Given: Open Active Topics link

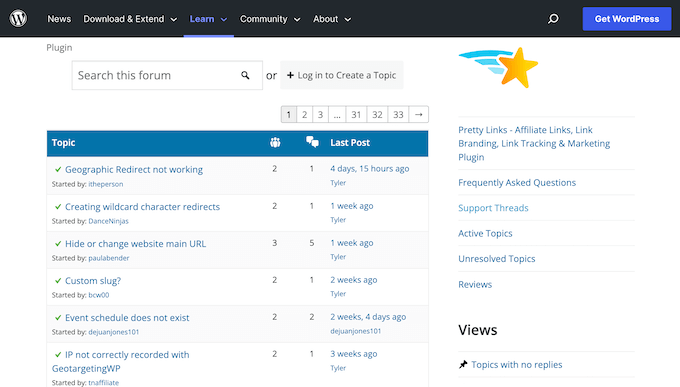Looking at the screenshot, I should 485,233.
